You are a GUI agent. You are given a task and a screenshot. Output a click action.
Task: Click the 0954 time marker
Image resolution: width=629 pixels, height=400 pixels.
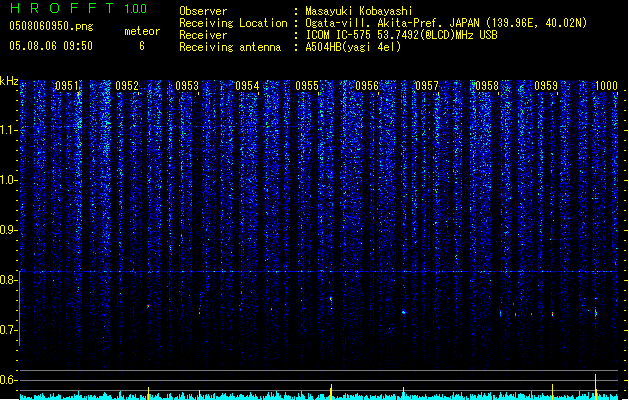(x=247, y=86)
